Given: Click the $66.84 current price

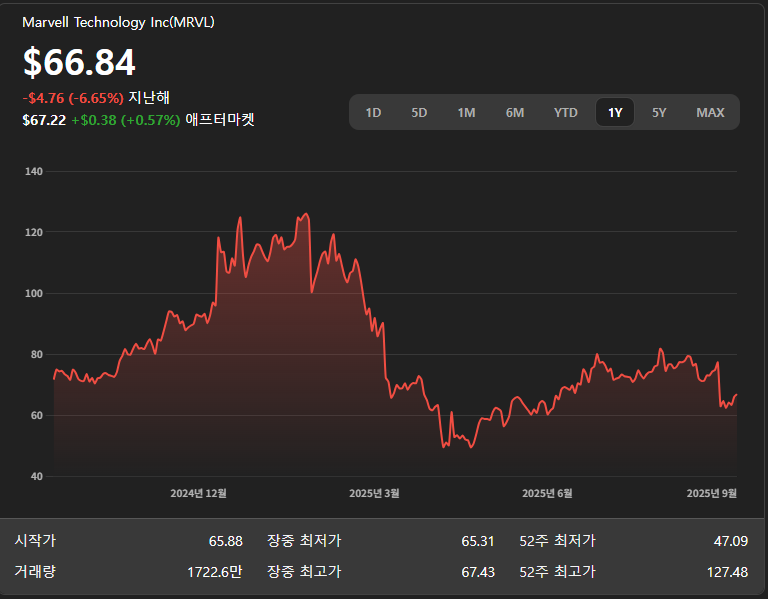Looking at the screenshot, I should (x=79, y=62).
